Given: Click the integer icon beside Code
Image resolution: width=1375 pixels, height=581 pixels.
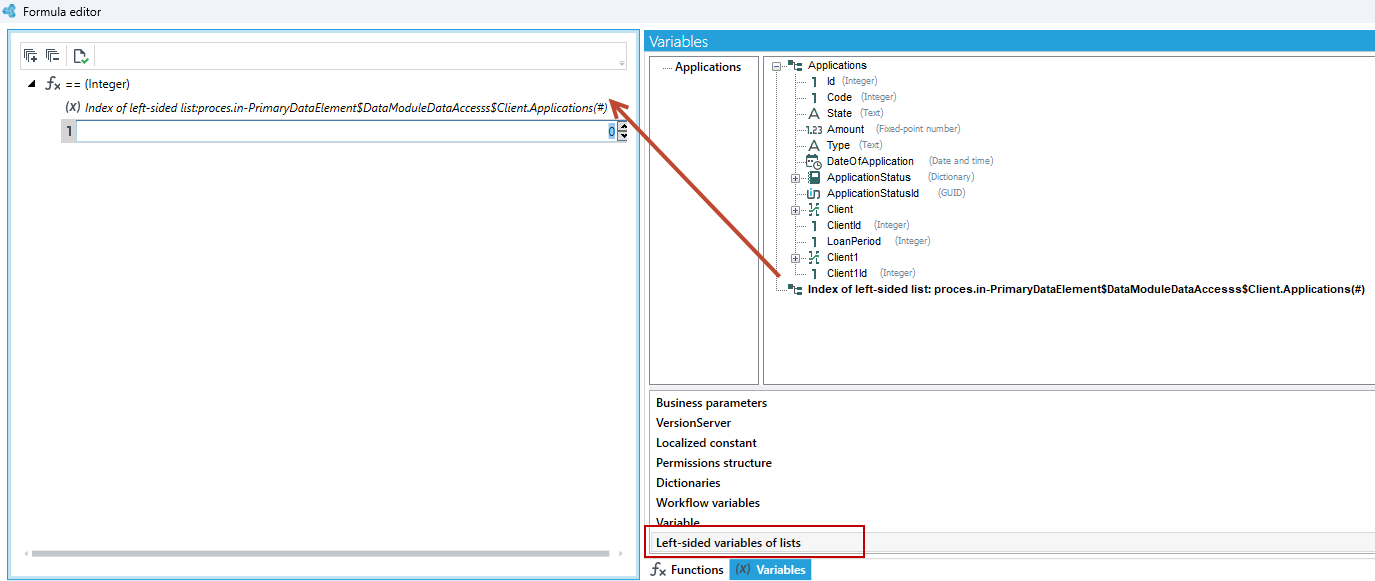Looking at the screenshot, I should (x=815, y=98).
